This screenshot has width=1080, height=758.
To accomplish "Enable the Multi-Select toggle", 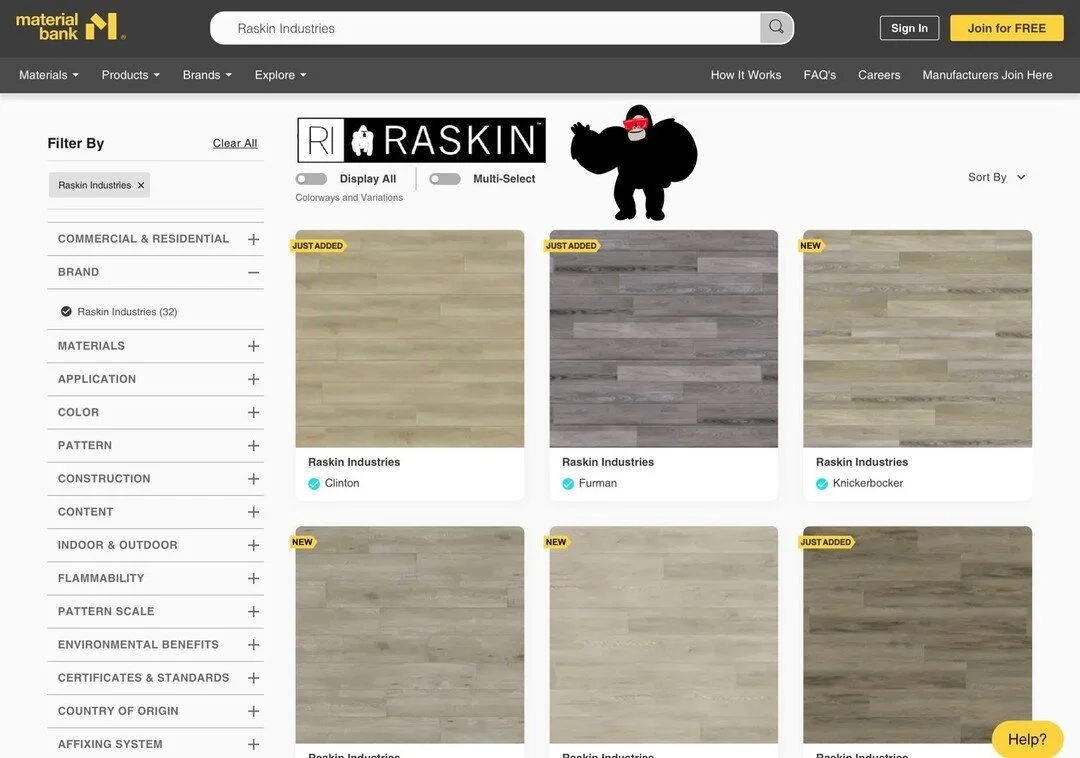I will [x=445, y=178].
